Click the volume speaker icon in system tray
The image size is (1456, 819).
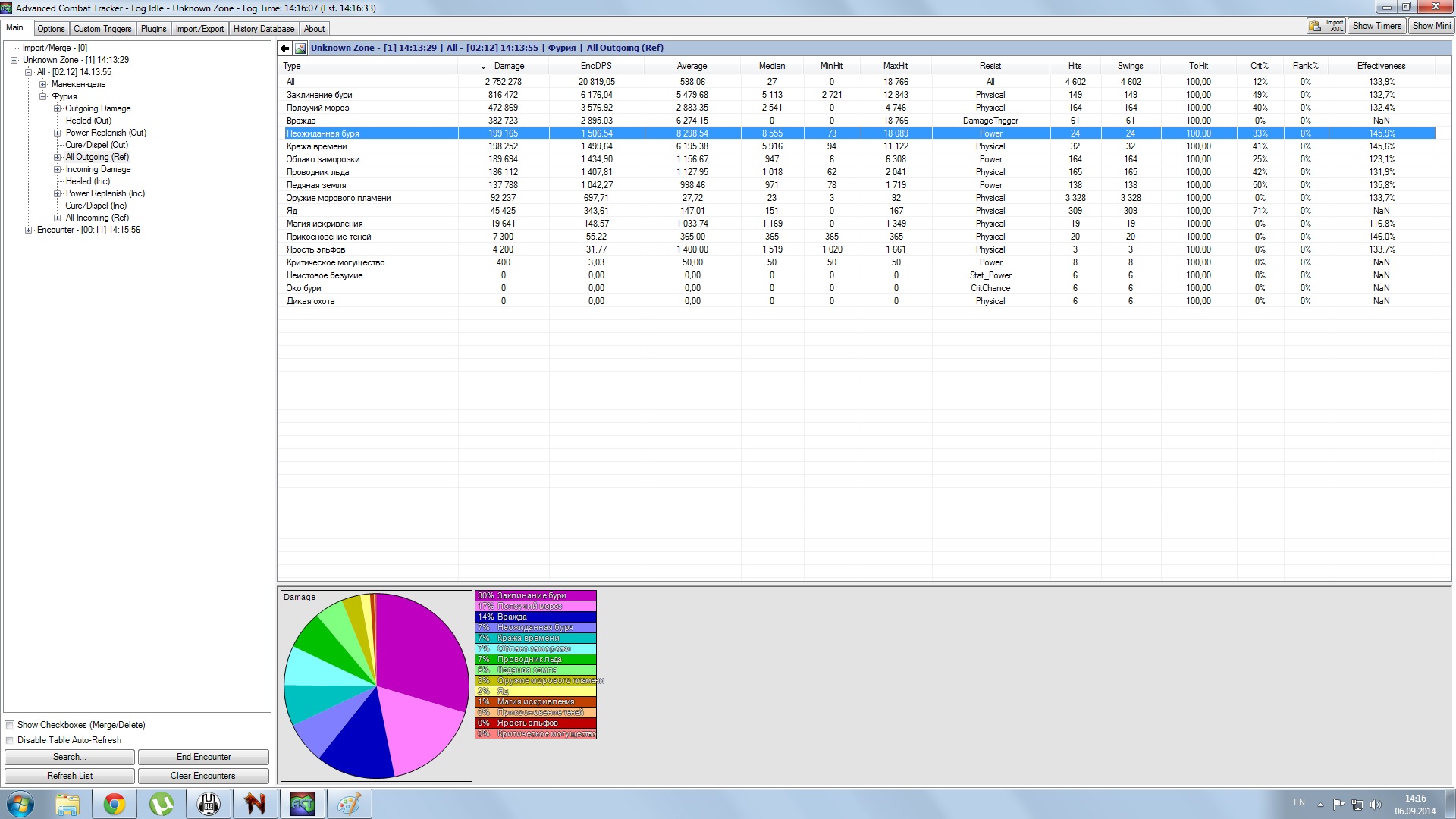tap(1376, 804)
